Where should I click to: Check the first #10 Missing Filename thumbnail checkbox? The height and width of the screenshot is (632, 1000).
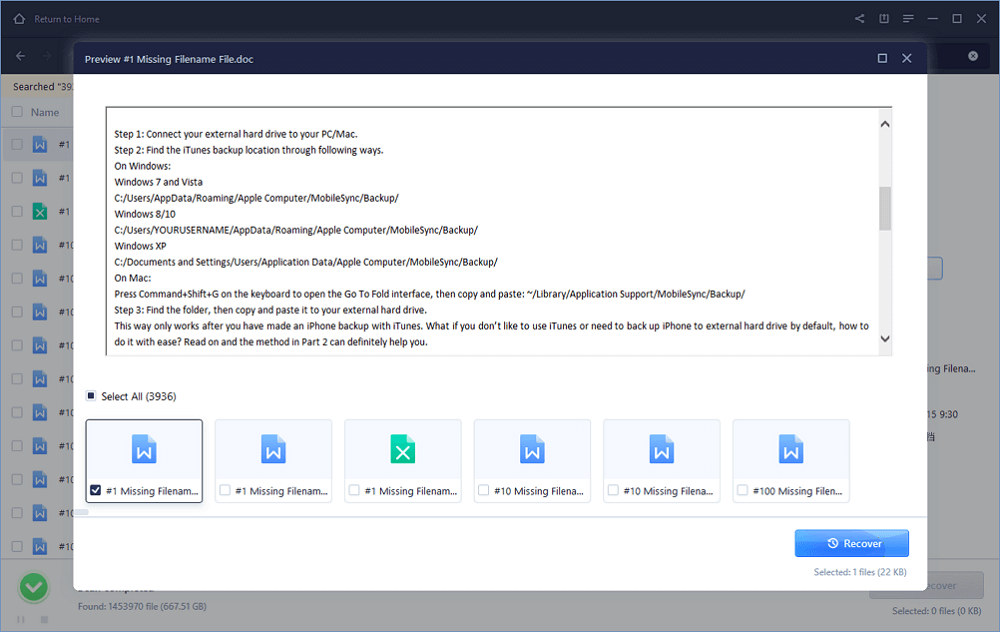coord(483,490)
